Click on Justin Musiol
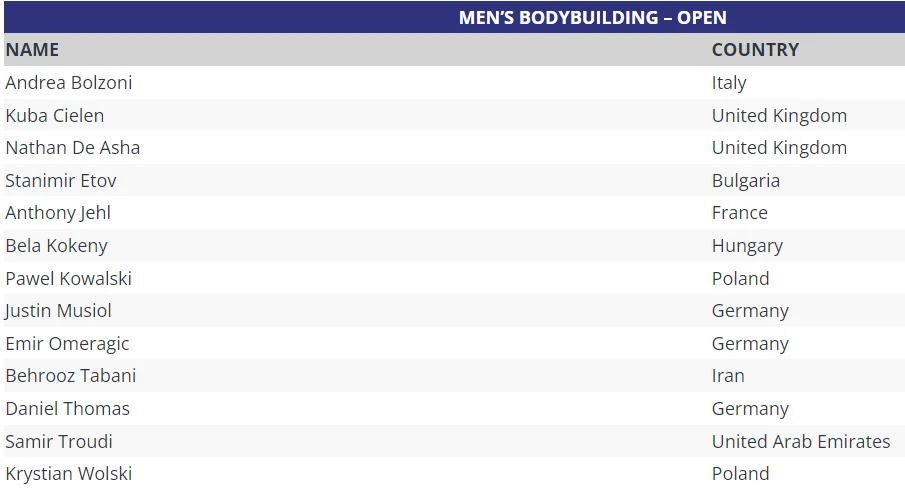905x489 pixels. 59,311
